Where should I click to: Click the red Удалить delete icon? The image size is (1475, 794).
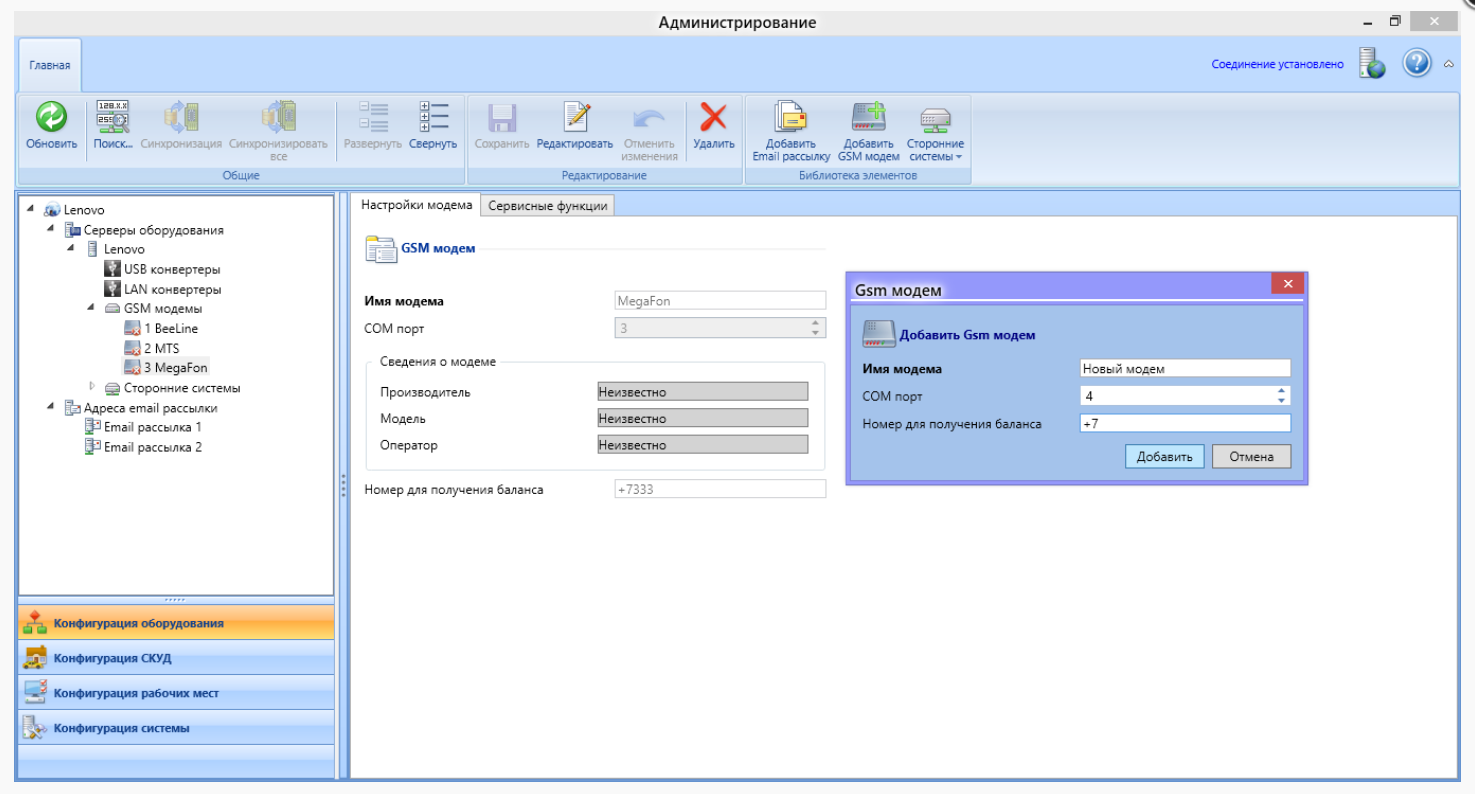713,119
